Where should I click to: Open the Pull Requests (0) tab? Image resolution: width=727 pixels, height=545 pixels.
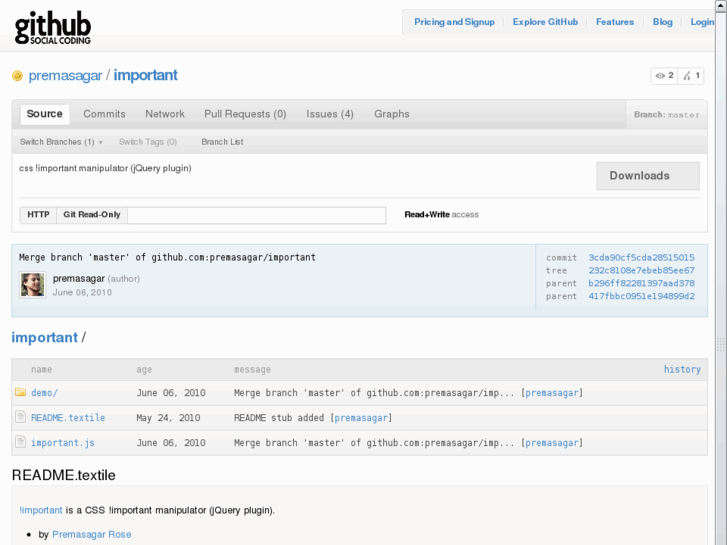click(245, 114)
